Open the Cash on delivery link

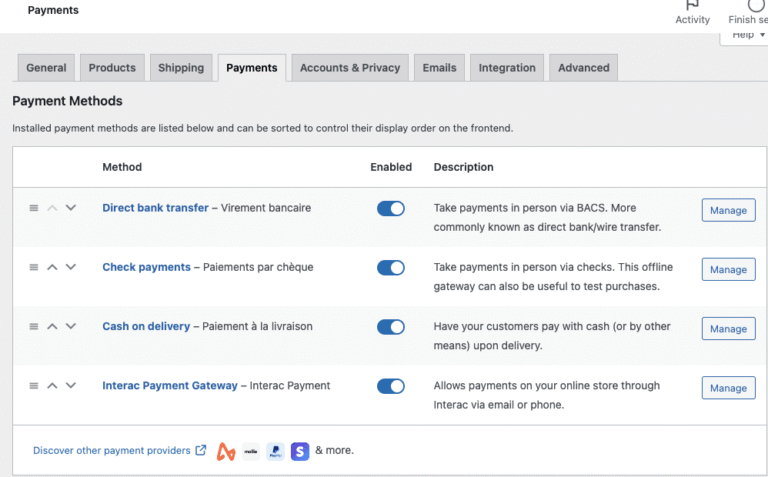click(x=146, y=326)
